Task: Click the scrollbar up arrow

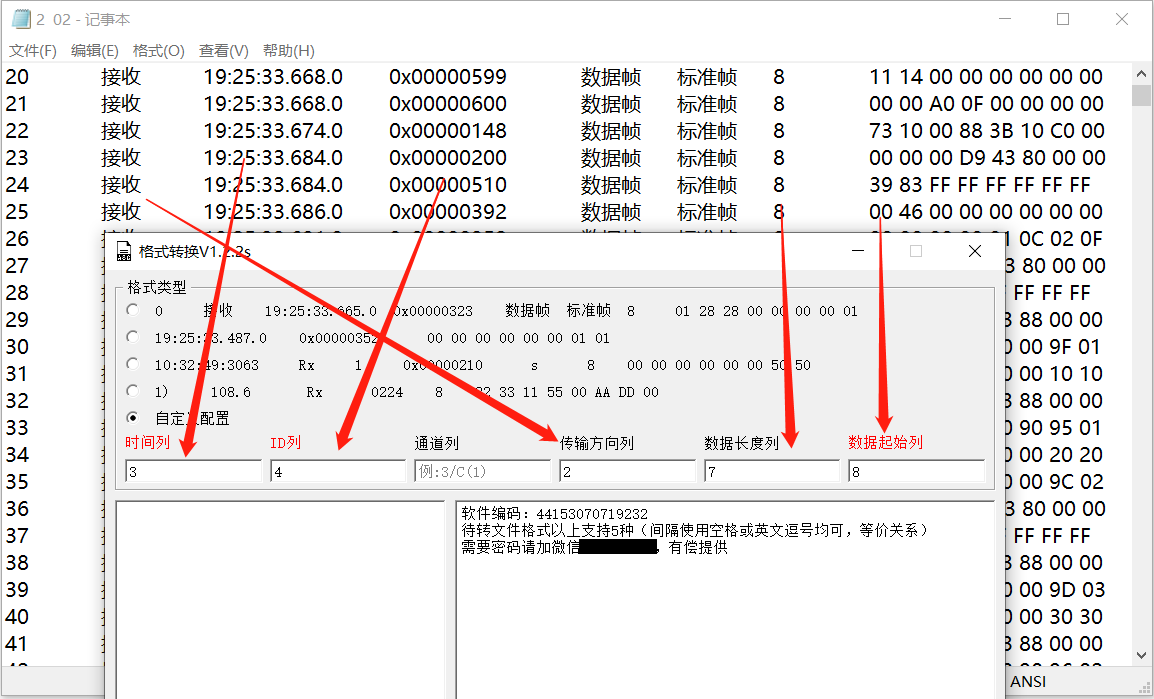Action: point(1141,72)
